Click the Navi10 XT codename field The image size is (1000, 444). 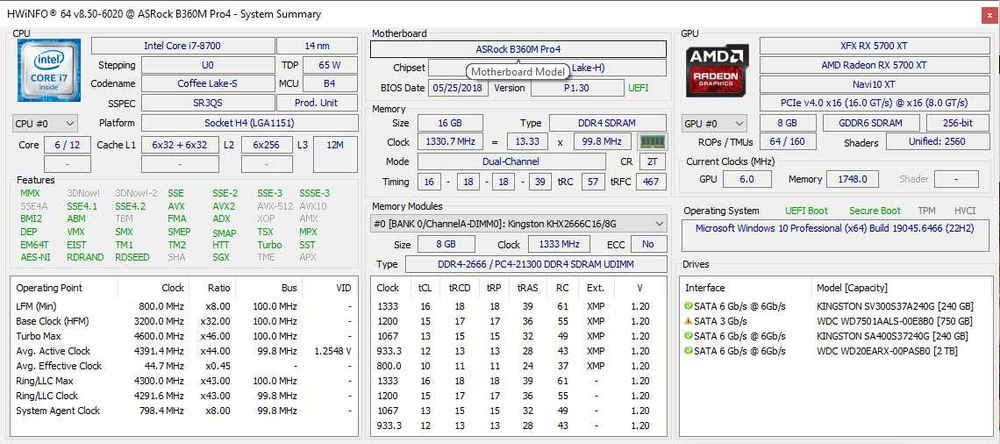(874, 84)
